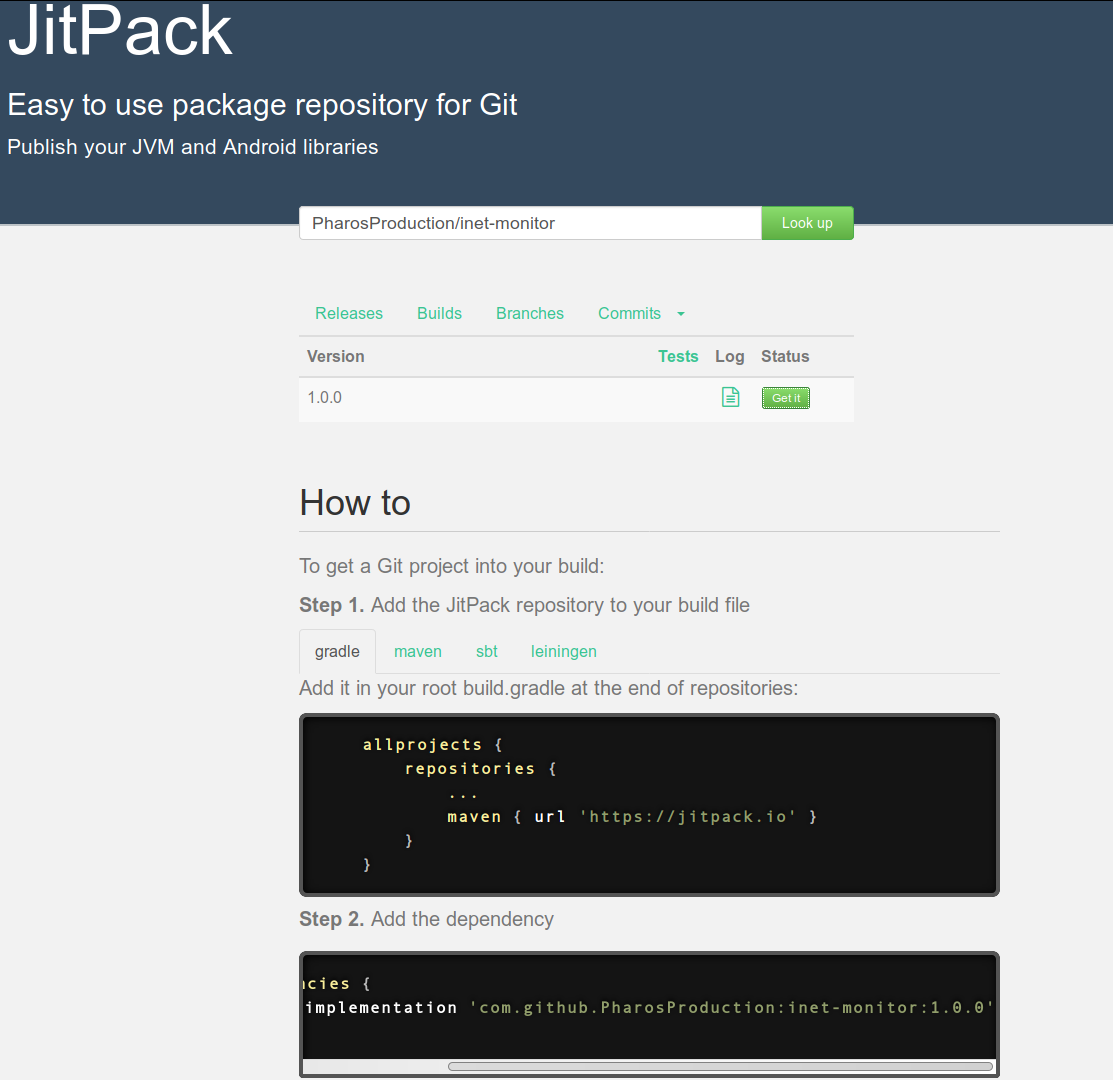Open the Releases tab
The image size is (1113, 1080).
(348, 313)
